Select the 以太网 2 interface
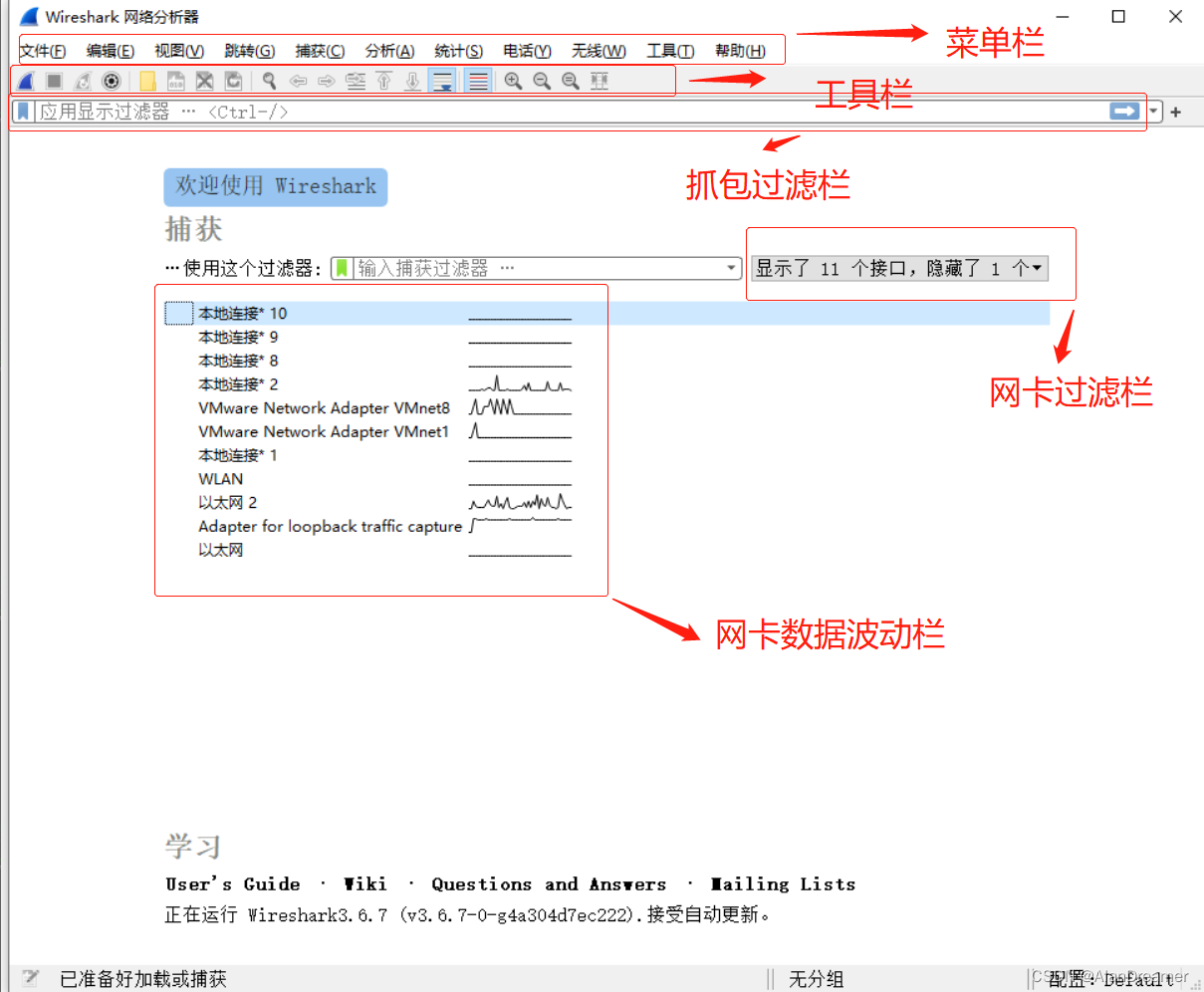 tap(227, 503)
